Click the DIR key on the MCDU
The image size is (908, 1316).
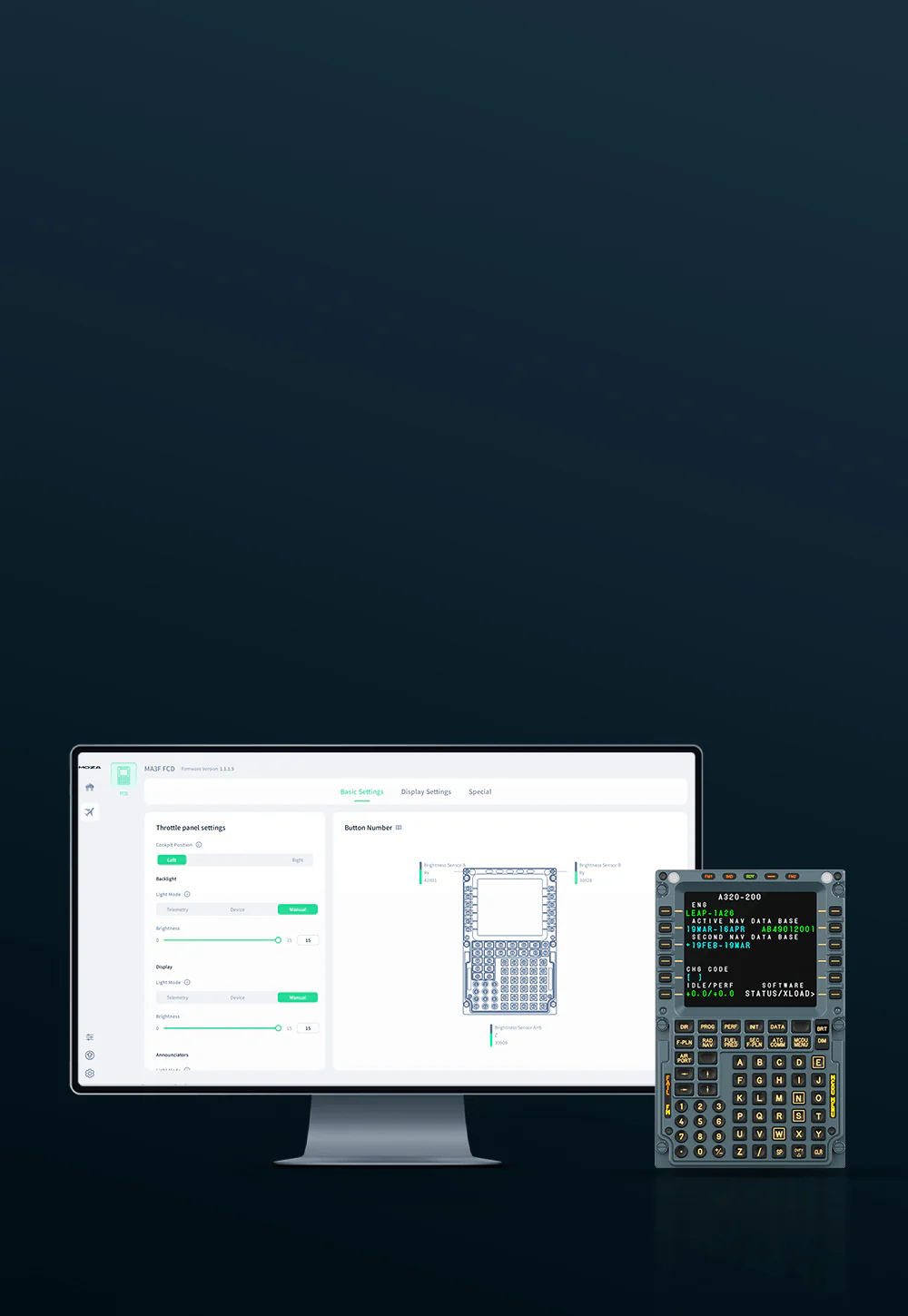coord(684,1027)
